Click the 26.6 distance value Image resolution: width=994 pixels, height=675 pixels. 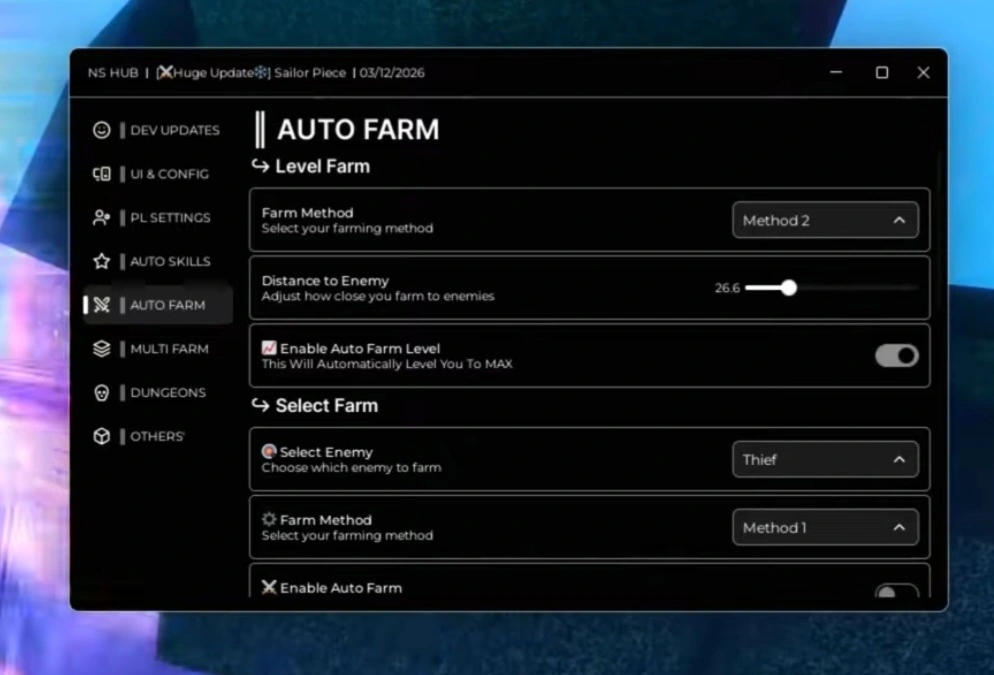[x=727, y=288]
